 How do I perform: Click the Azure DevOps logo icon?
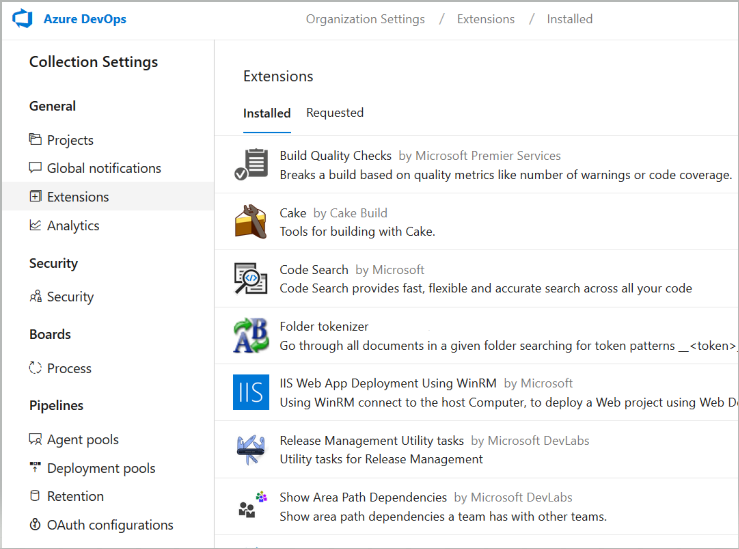click(x=22, y=19)
